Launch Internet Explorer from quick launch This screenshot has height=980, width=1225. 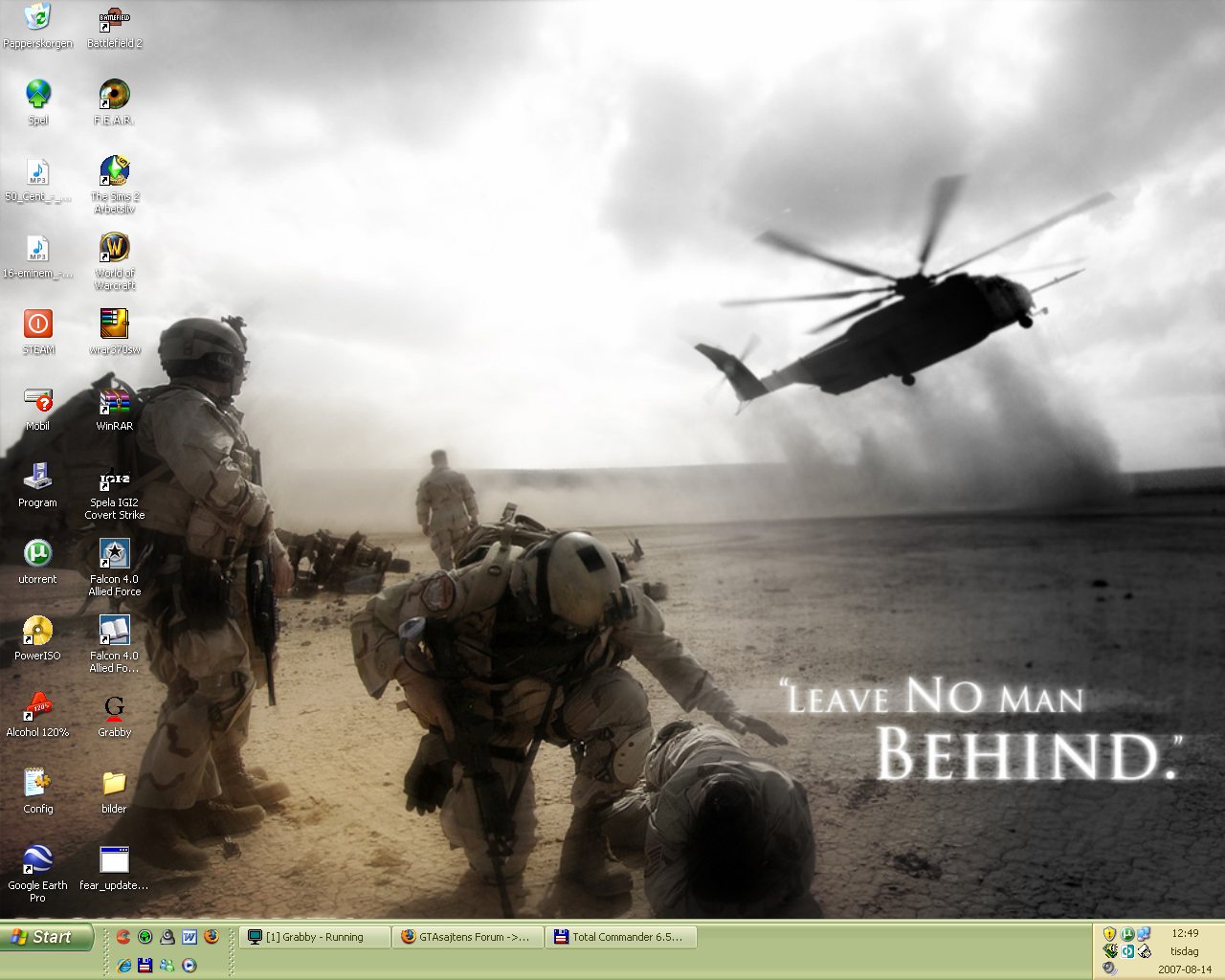pyautogui.click(x=123, y=965)
